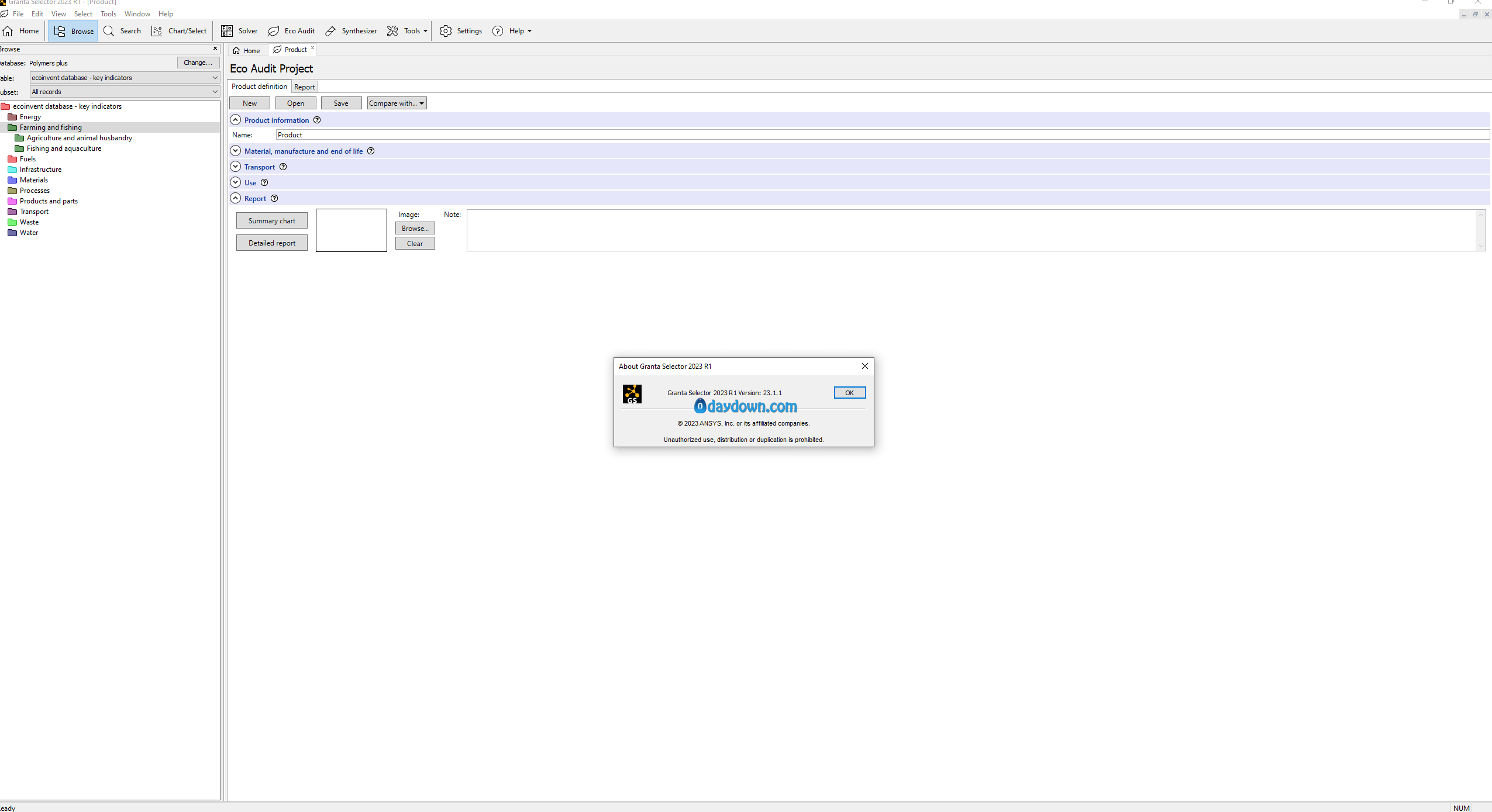
Task: Select the Infrastructure folder
Action: 35,170
